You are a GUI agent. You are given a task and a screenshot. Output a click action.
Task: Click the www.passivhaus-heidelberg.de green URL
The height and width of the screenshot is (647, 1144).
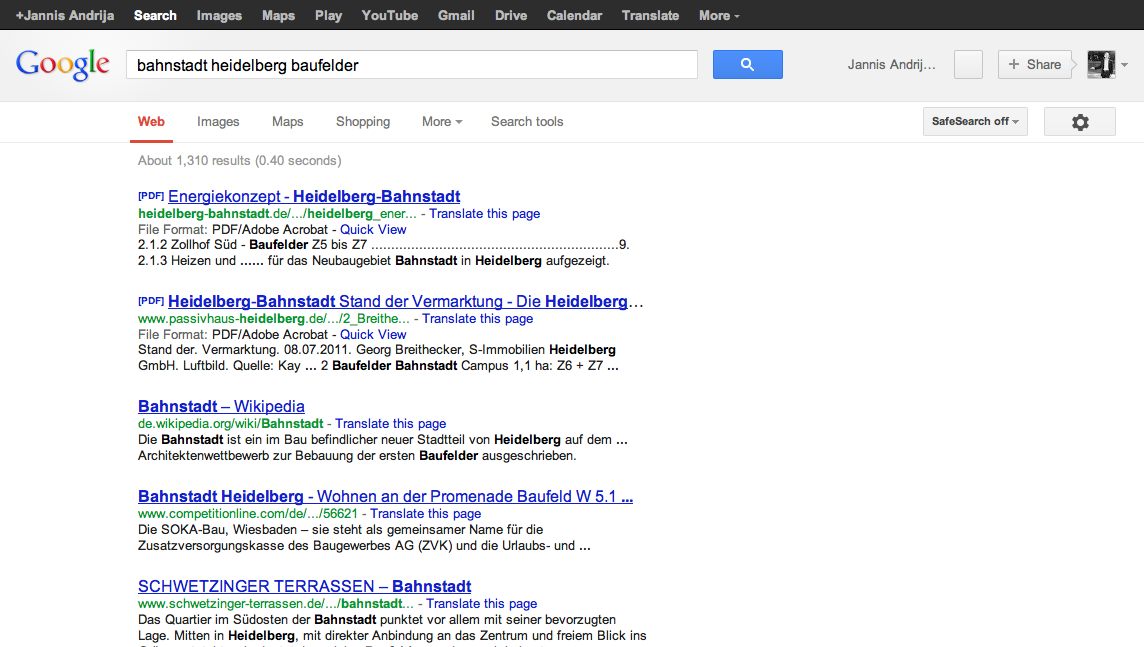click(274, 319)
